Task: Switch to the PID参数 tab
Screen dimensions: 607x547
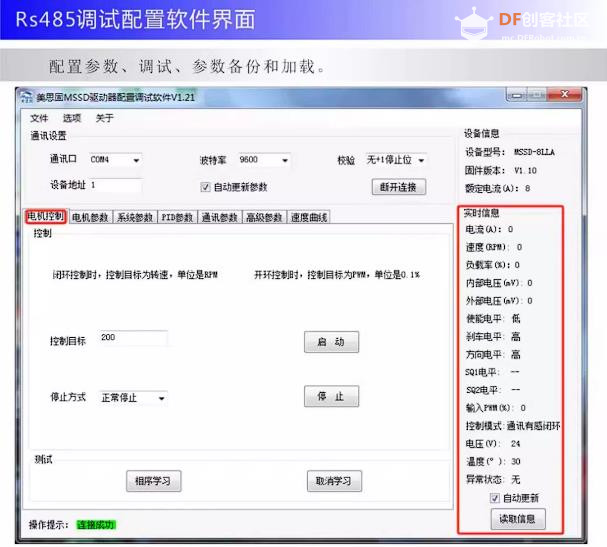Action: 177,217
